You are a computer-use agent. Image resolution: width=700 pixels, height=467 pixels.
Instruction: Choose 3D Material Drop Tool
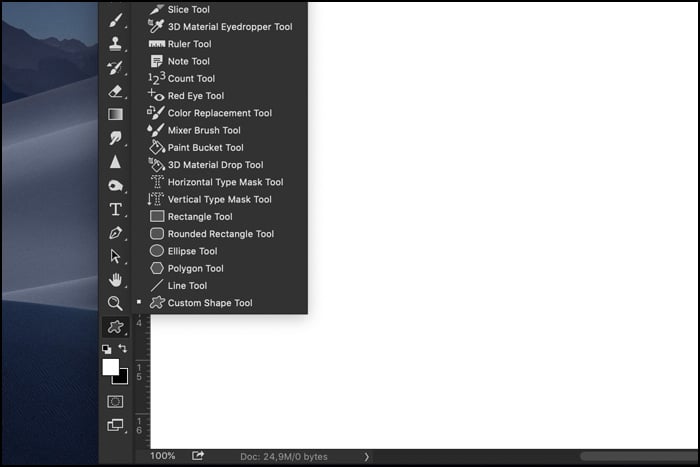(x=220, y=165)
